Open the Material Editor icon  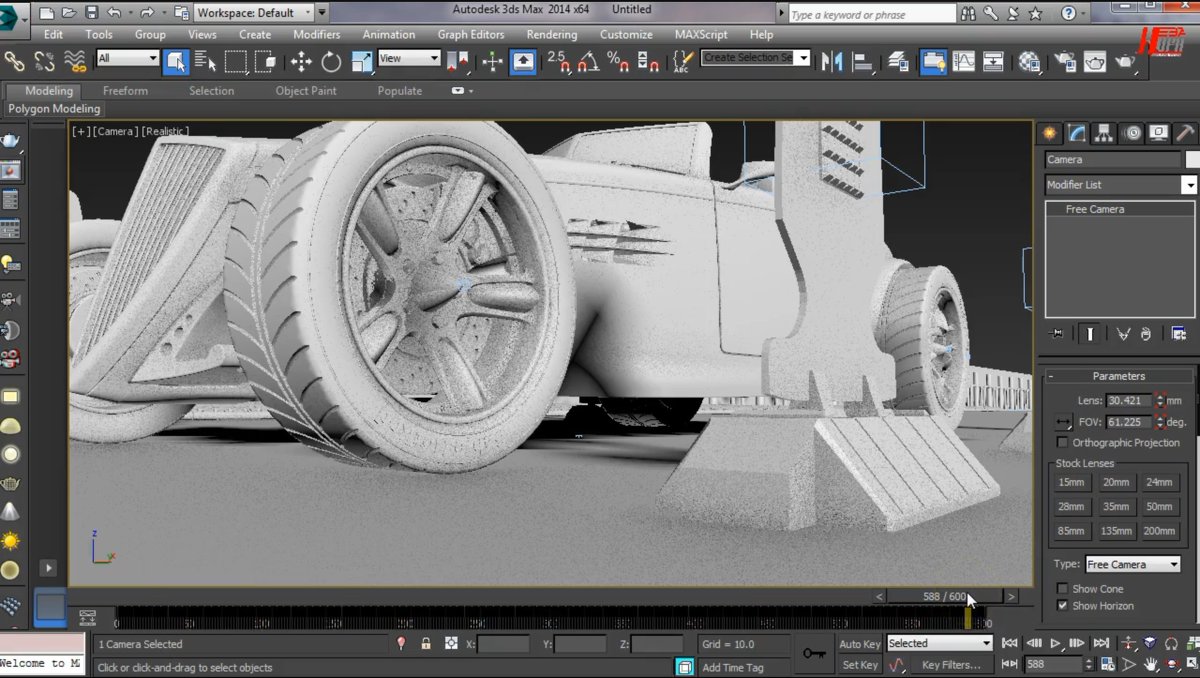tap(1028, 62)
